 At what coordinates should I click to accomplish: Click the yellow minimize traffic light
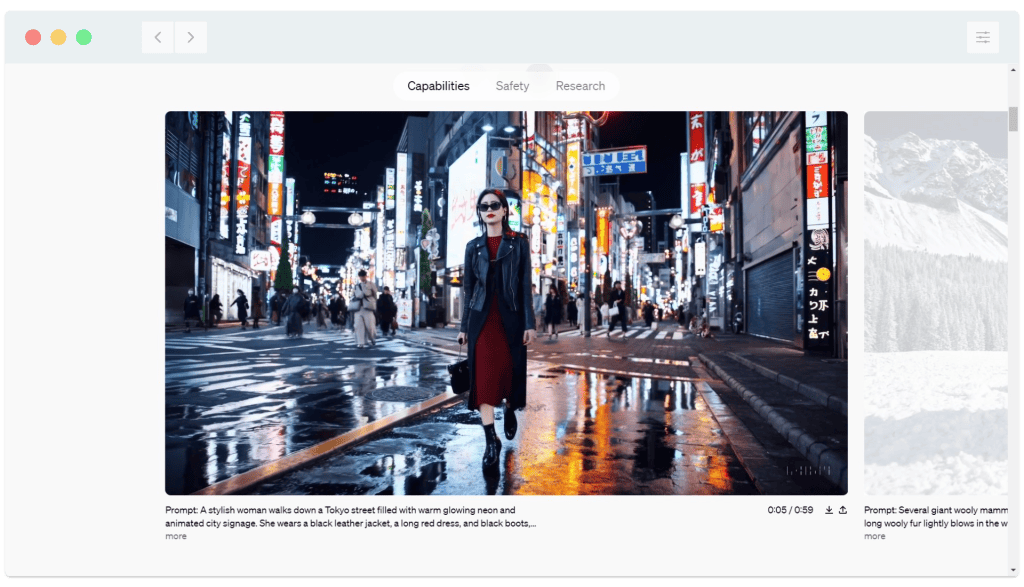pyautogui.click(x=60, y=36)
